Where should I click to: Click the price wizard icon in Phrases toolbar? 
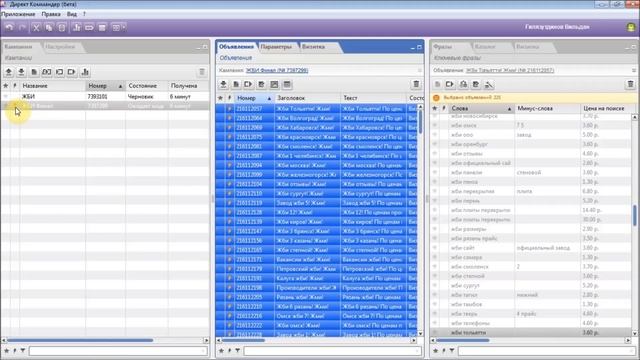pyautogui.click(x=489, y=84)
